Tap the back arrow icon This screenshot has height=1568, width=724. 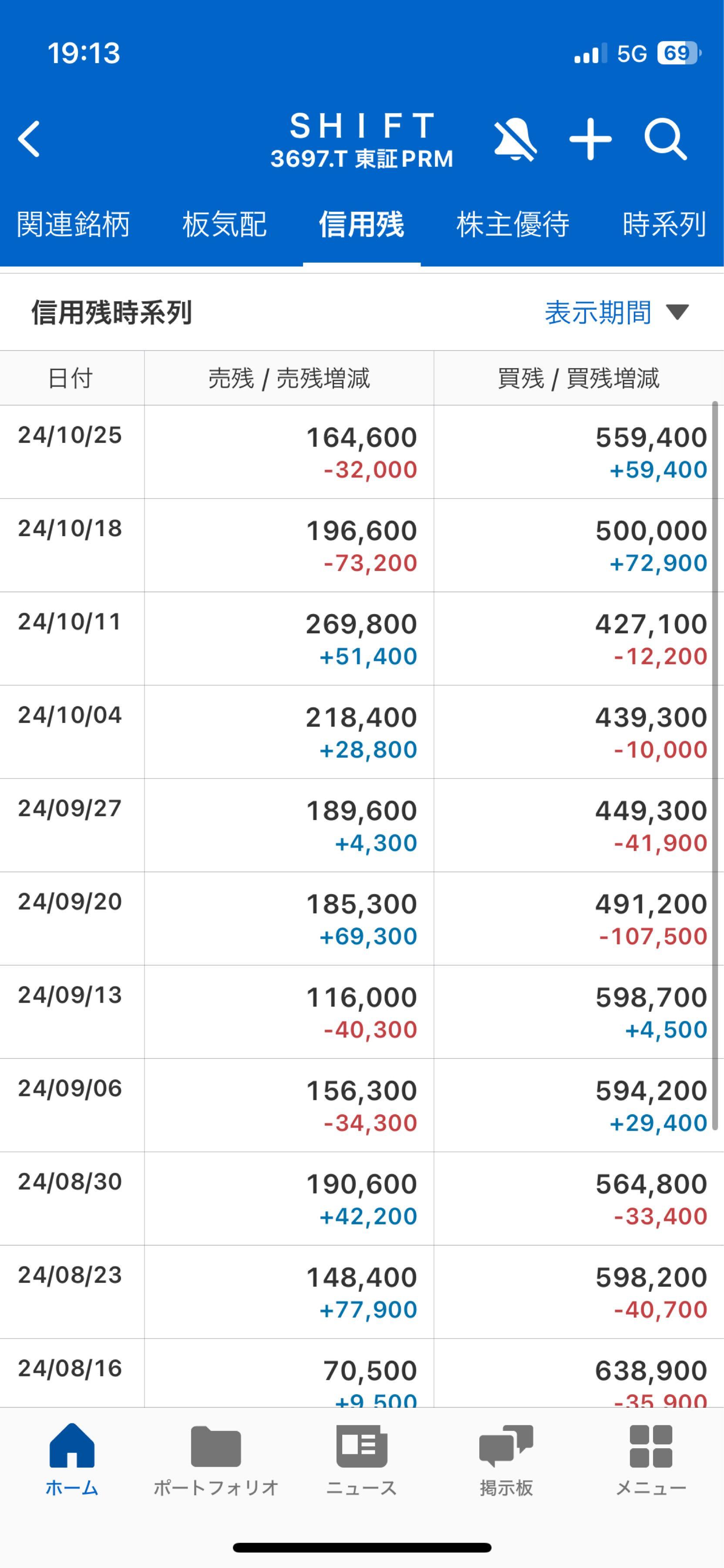[x=29, y=139]
